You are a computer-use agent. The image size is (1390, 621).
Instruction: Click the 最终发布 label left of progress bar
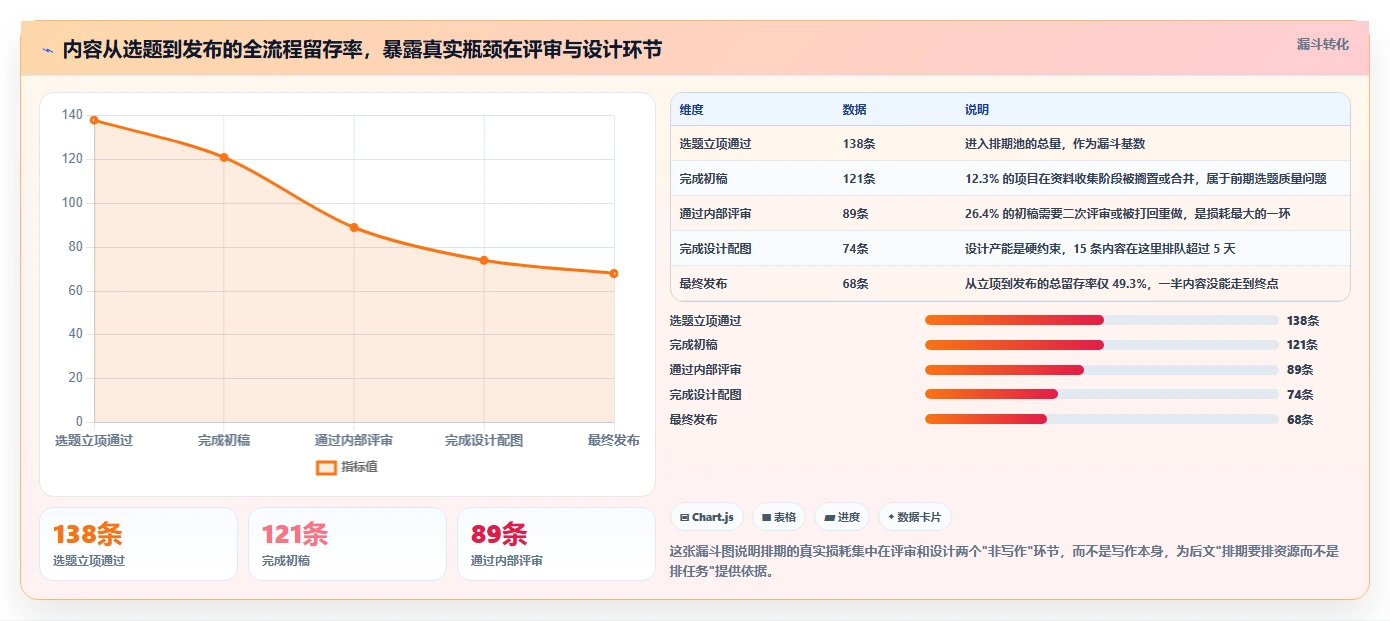point(693,420)
